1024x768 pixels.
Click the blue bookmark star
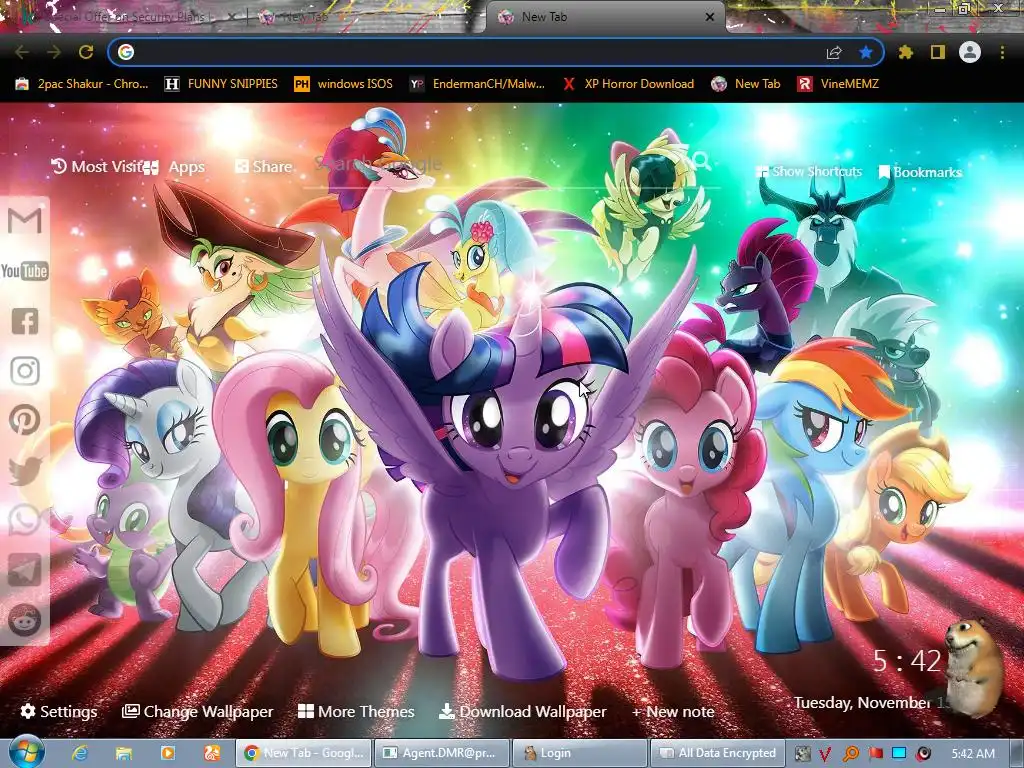866,52
